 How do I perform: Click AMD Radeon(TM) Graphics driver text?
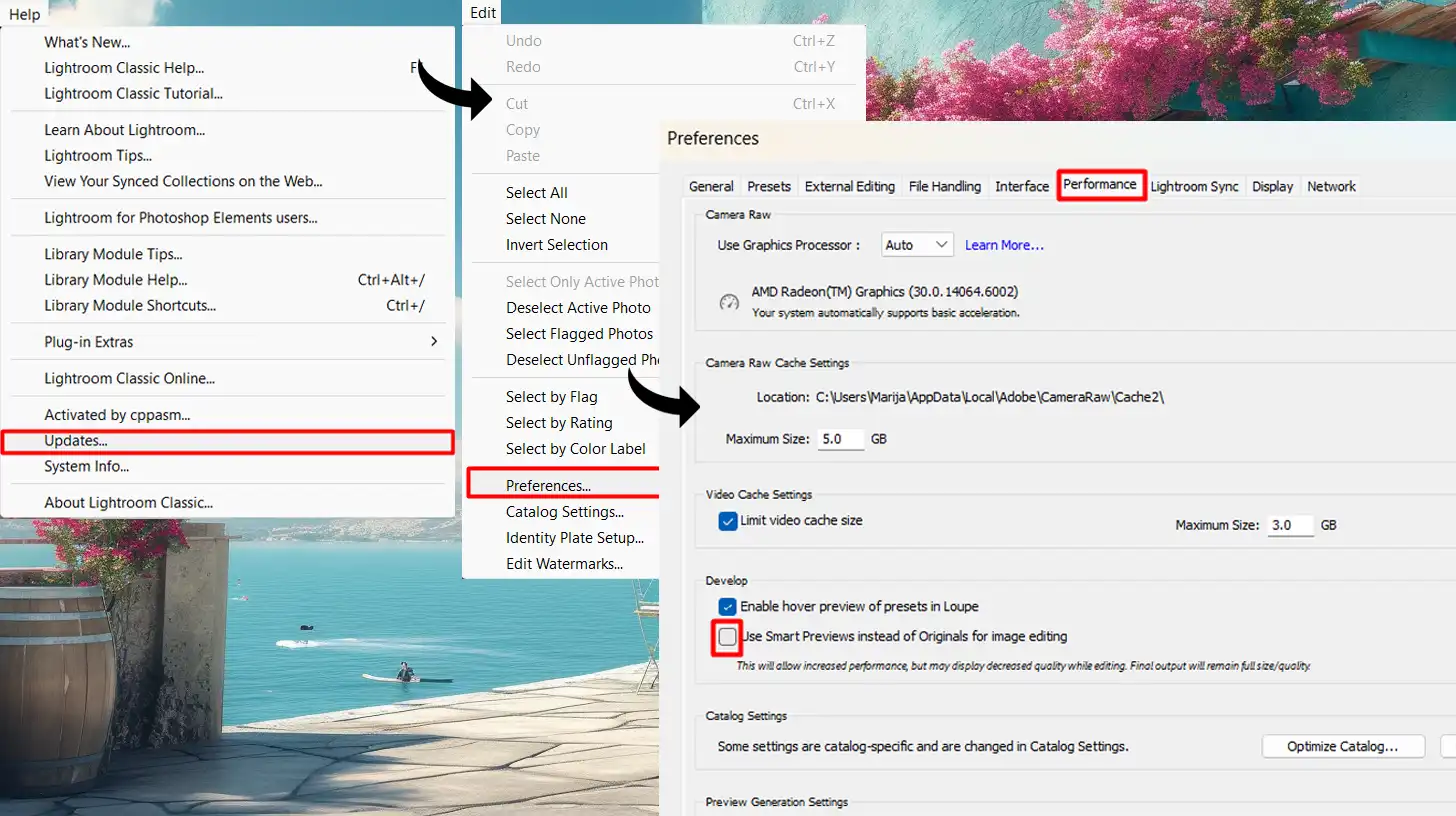pyautogui.click(x=884, y=292)
